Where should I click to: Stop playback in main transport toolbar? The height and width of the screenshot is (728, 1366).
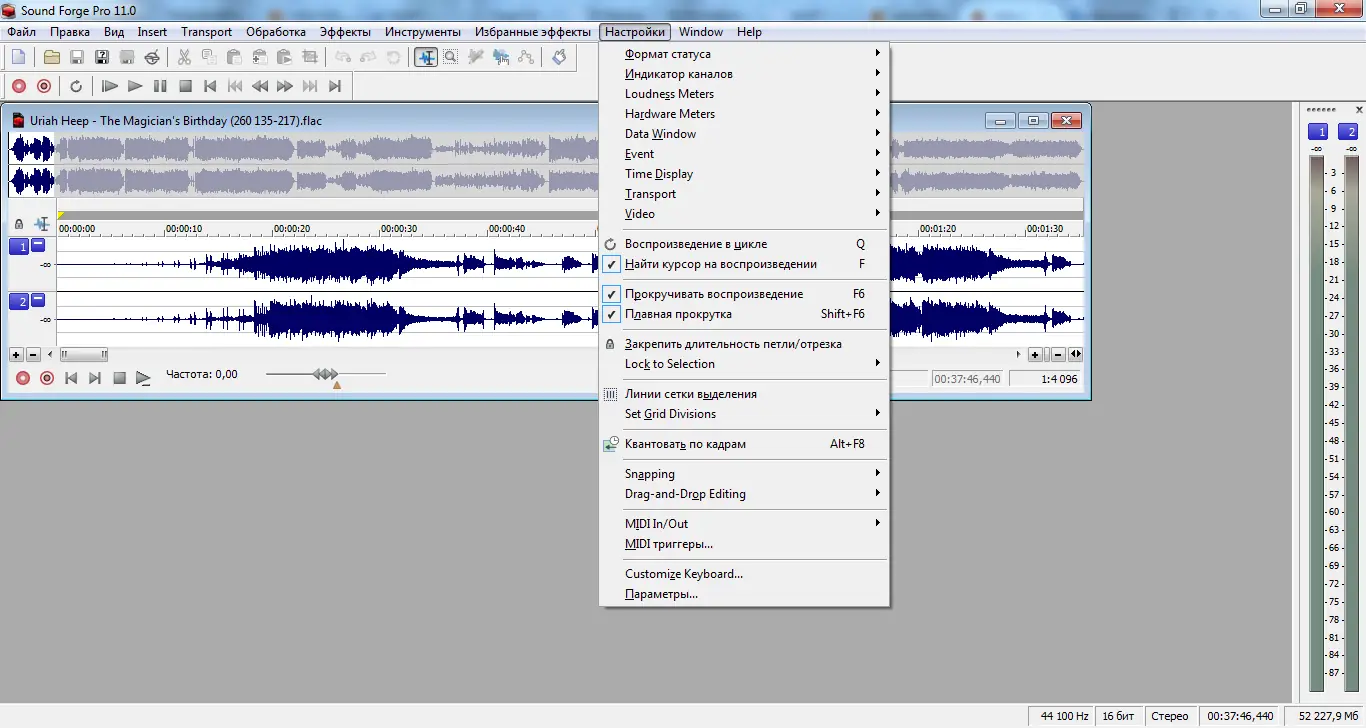185,86
